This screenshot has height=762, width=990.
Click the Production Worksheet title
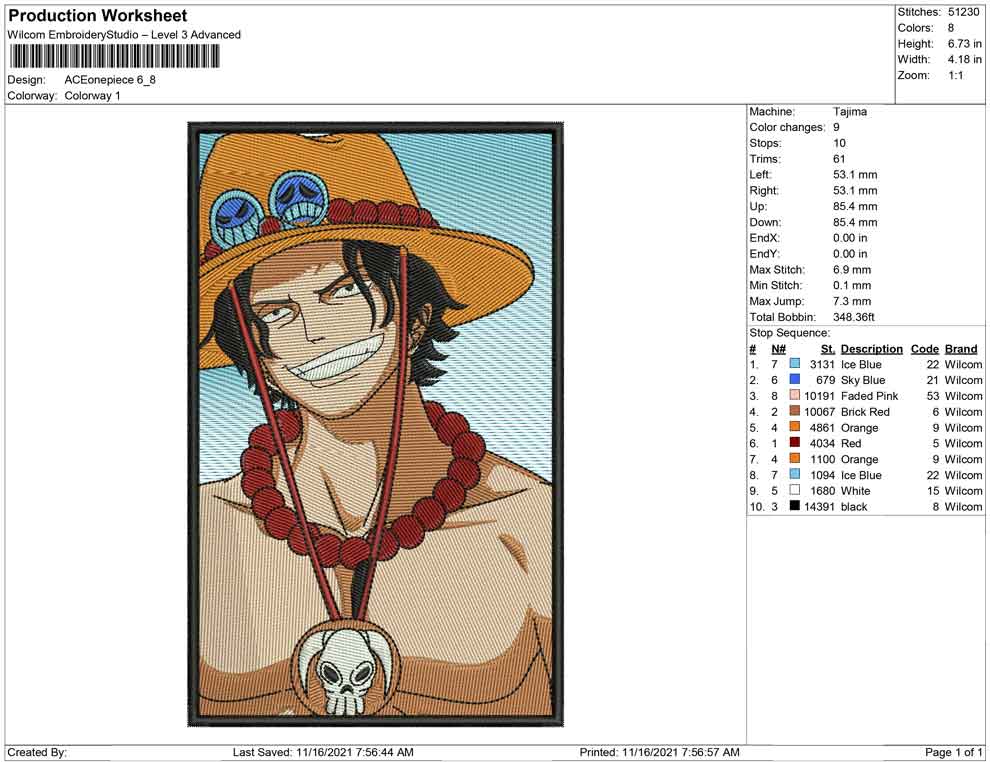(x=98, y=16)
